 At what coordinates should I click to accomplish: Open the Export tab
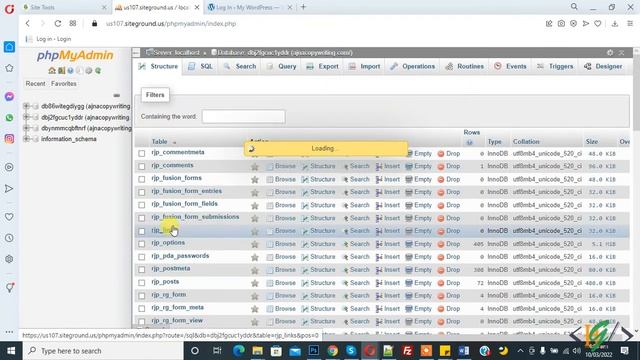coord(322,66)
